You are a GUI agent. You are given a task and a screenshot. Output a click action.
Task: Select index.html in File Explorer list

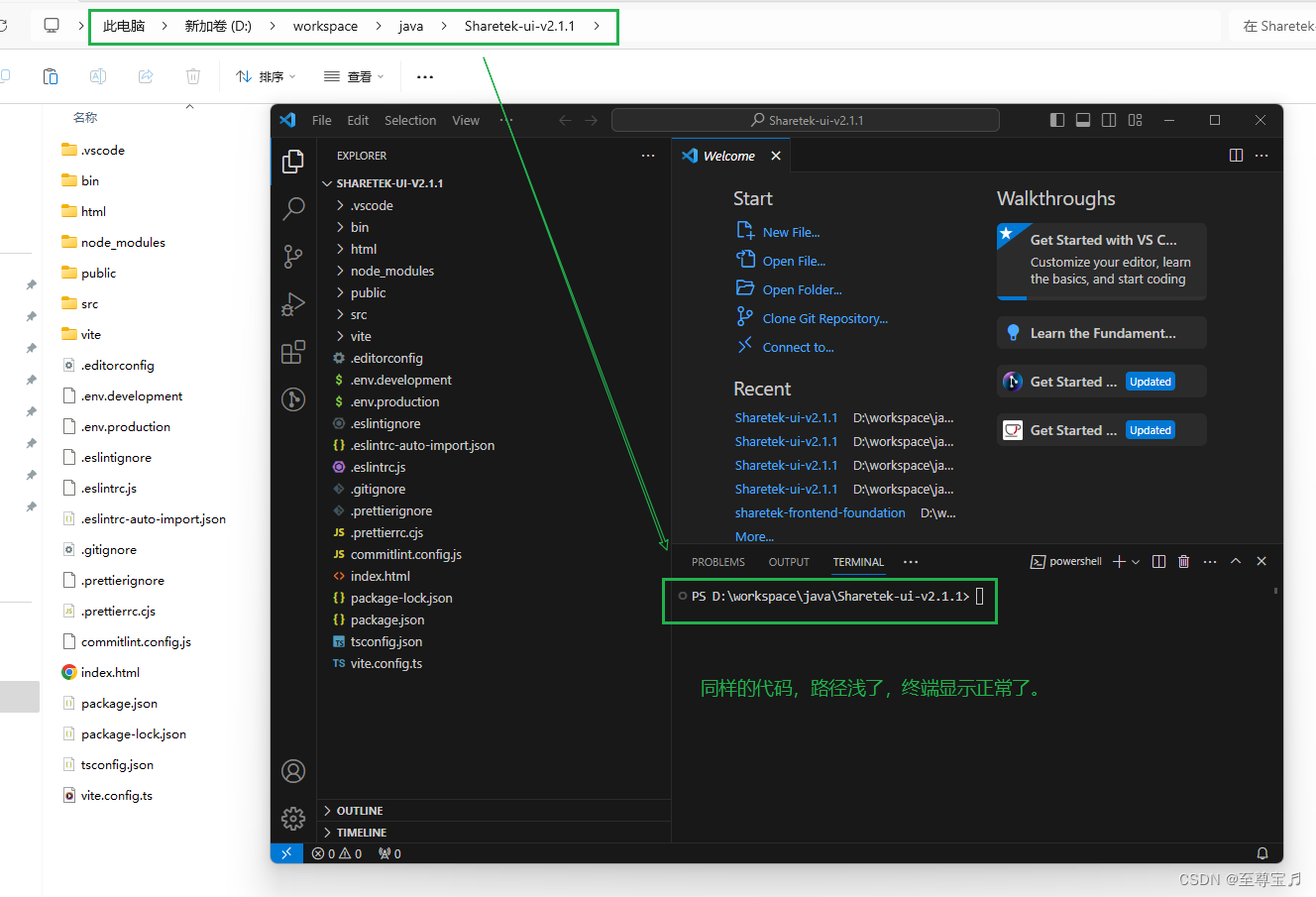[x=110, y=672]
